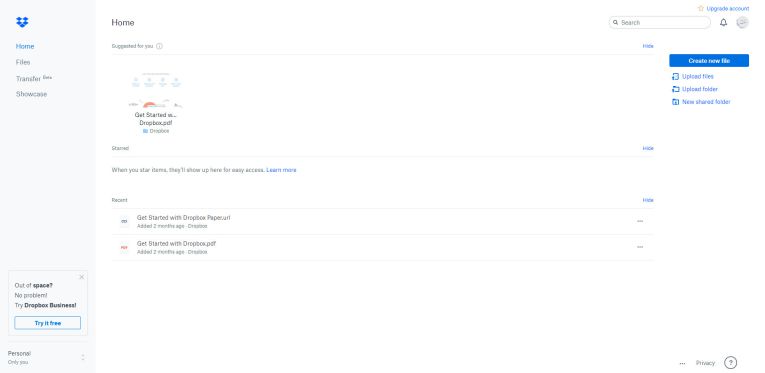The width and height of the screenshot is (765, 373).
Task: Click the New shared folder link
Action: pyautogui.click(x=706, y=102)
